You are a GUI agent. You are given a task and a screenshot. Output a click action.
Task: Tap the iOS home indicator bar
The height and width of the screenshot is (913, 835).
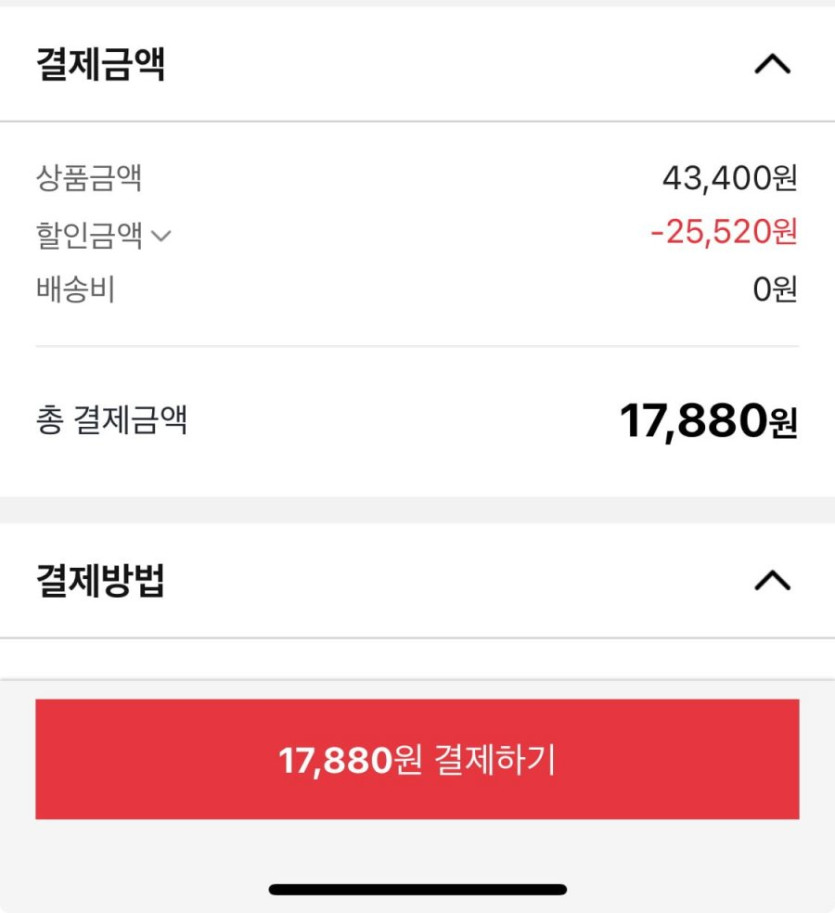click(417, 889)
